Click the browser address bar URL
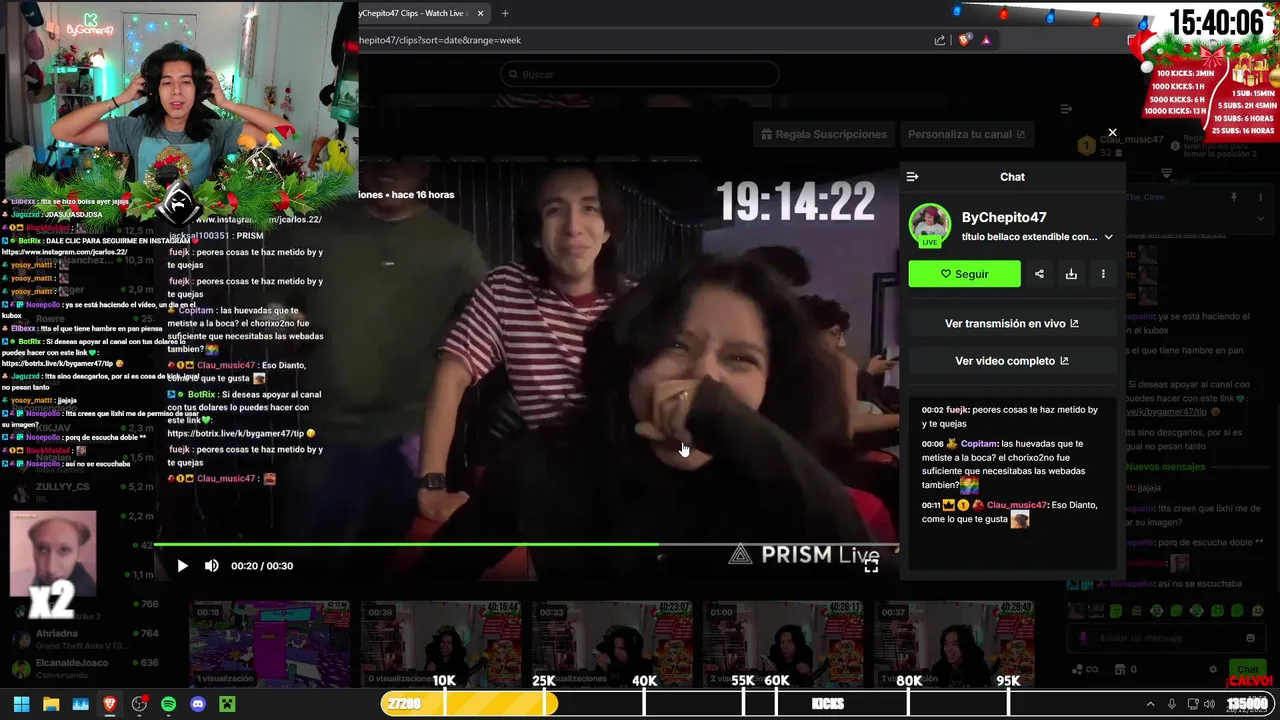The height and width of the screenshot is (720, 1280). click(x=440, y=40)
